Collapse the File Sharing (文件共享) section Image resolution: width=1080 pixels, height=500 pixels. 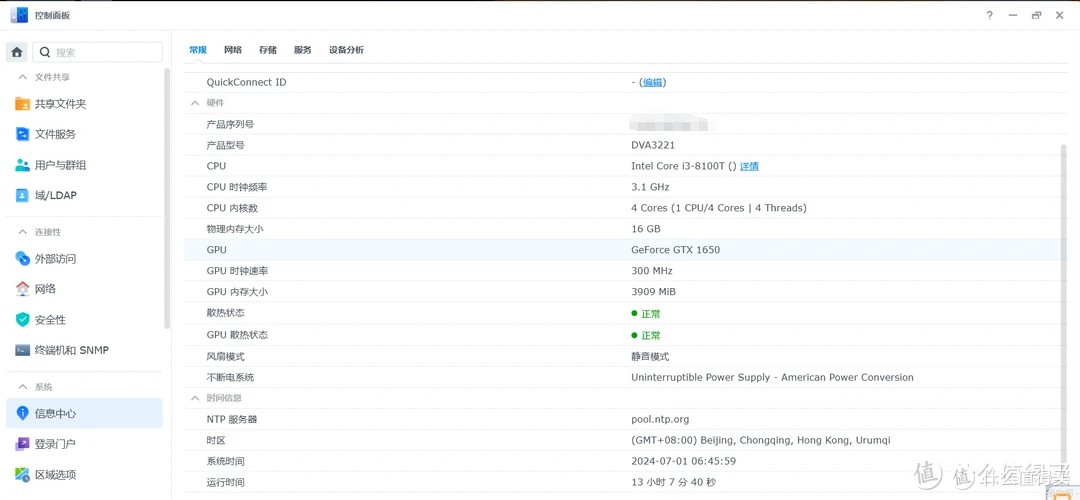[x=23, y=77]
